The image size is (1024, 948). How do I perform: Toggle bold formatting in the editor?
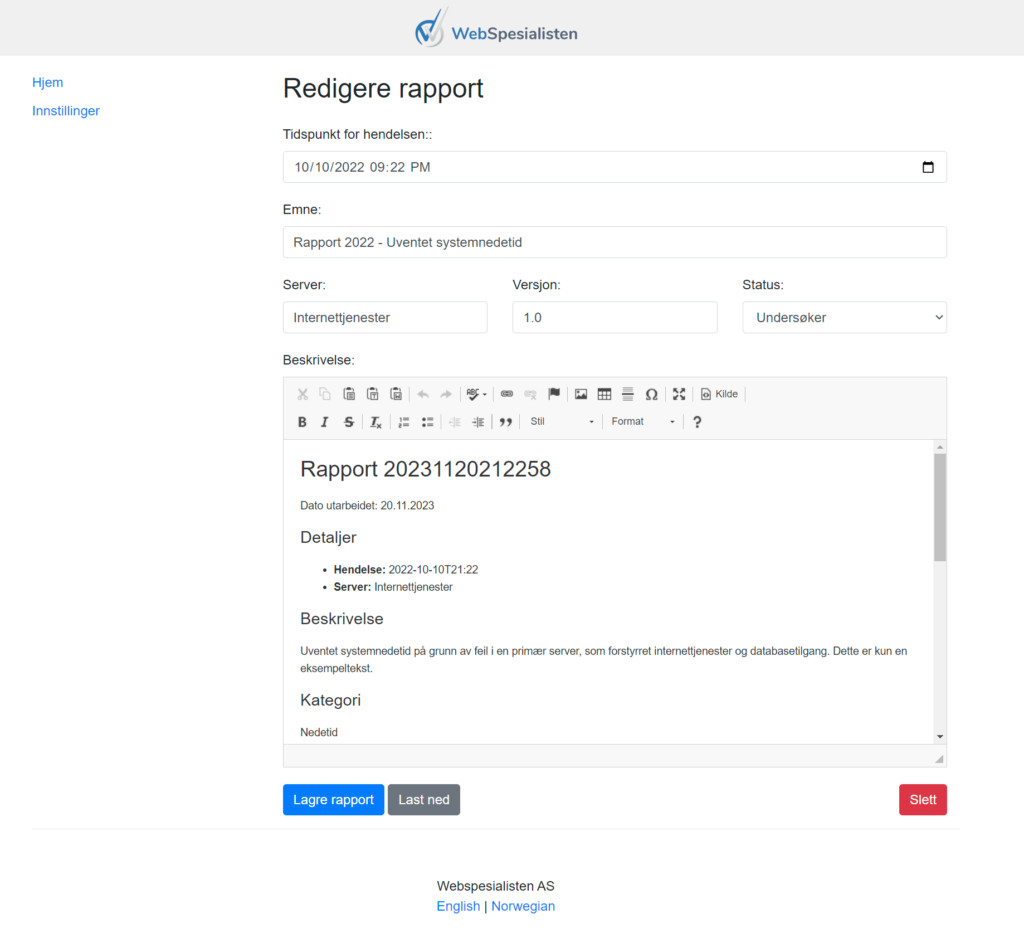[303, 422]
